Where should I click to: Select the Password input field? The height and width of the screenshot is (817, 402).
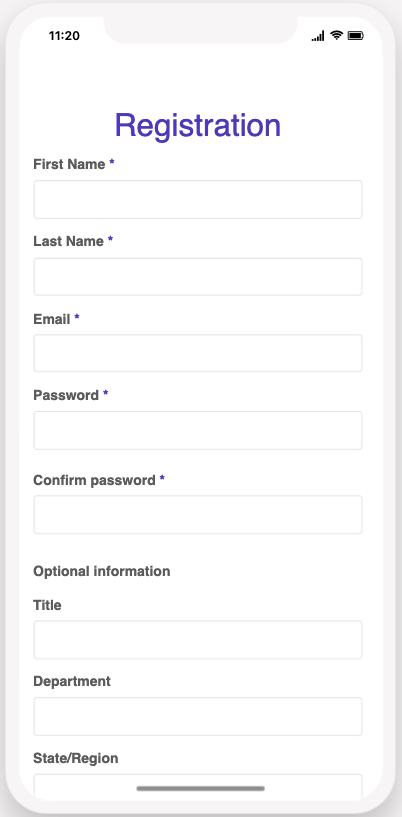click(x=198, y=430)
